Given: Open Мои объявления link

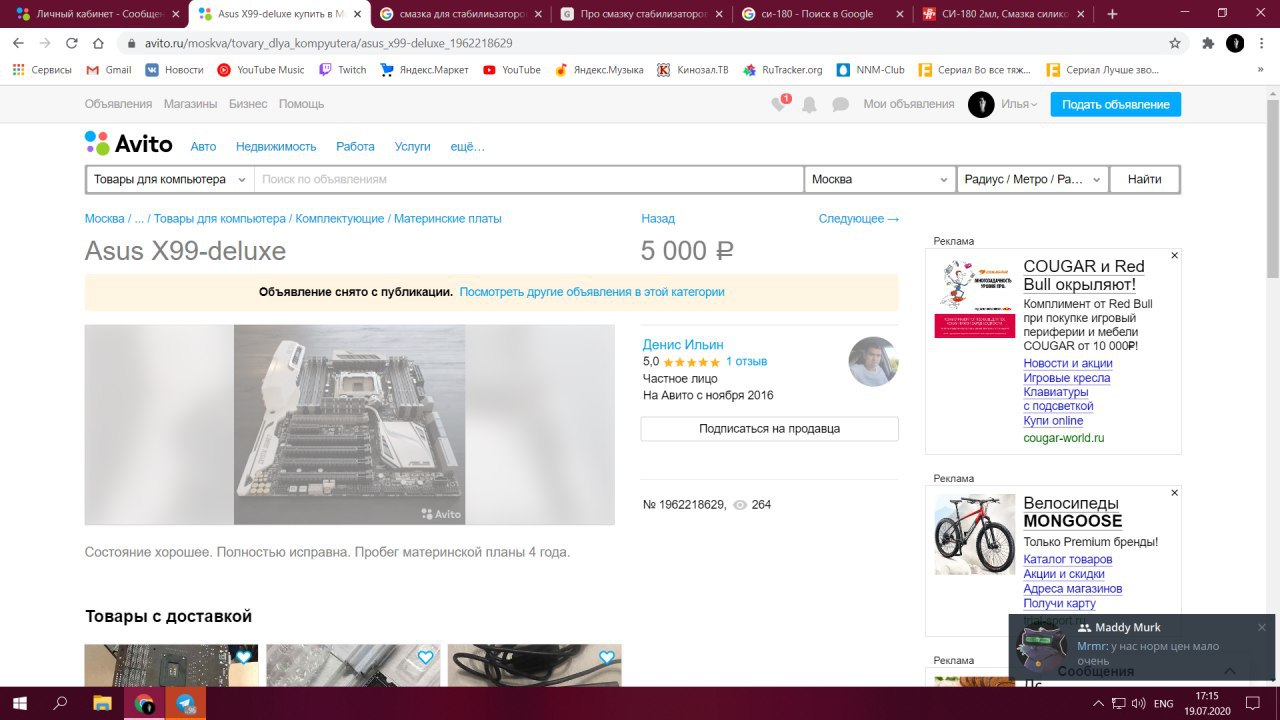Looking at the screenshot, I should (909, 104).
